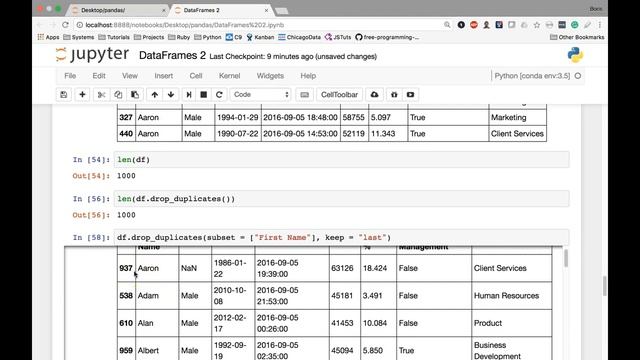Screen dimensions: 640x360
Task: Click the eyedropper extension icon
Action: pyautogui.click(x=587, y=25)
